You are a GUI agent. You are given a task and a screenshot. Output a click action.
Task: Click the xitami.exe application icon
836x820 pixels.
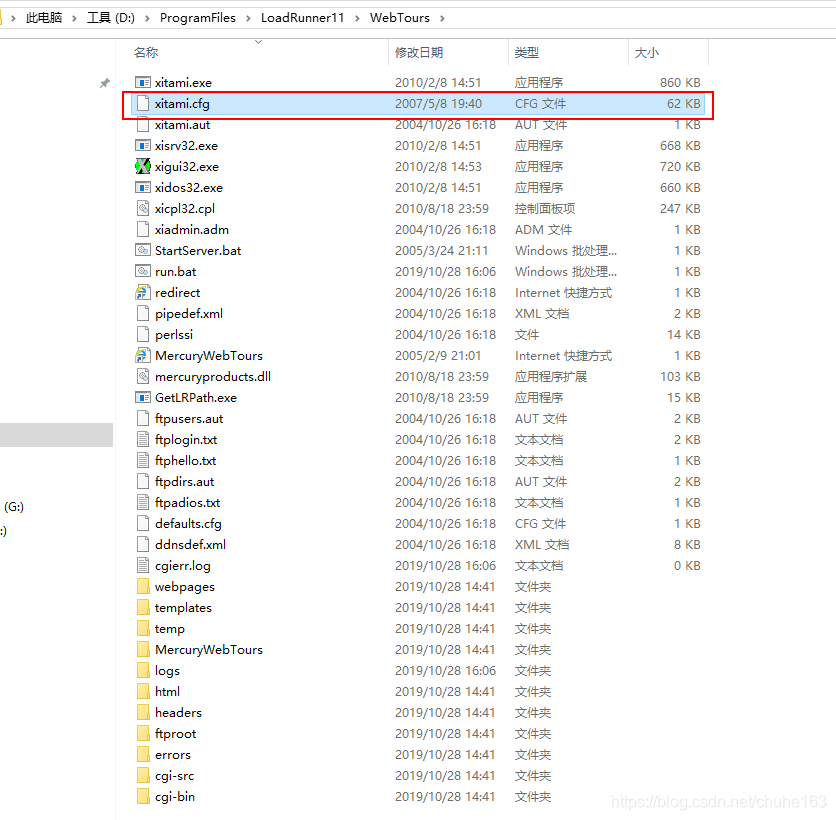point(142,83)
